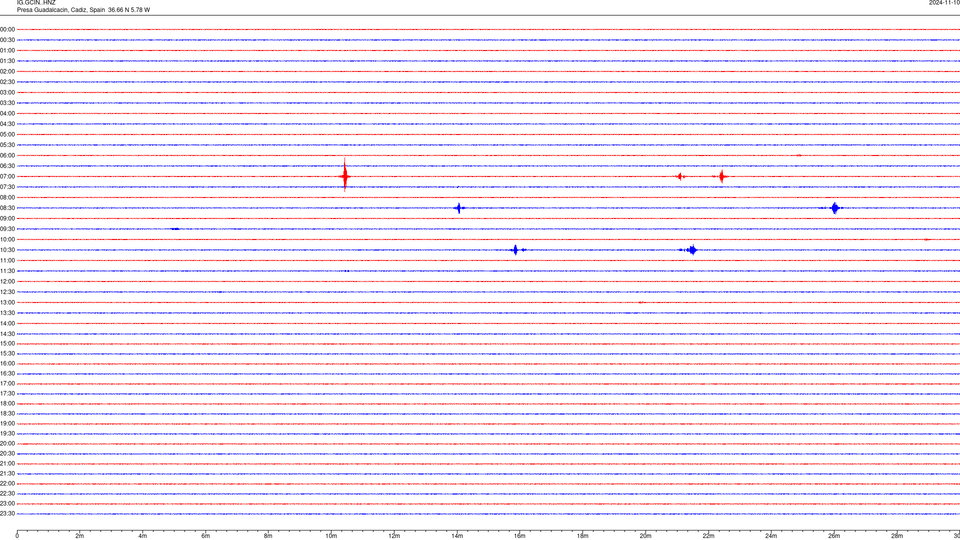Click the 20:00 time label

7,444
